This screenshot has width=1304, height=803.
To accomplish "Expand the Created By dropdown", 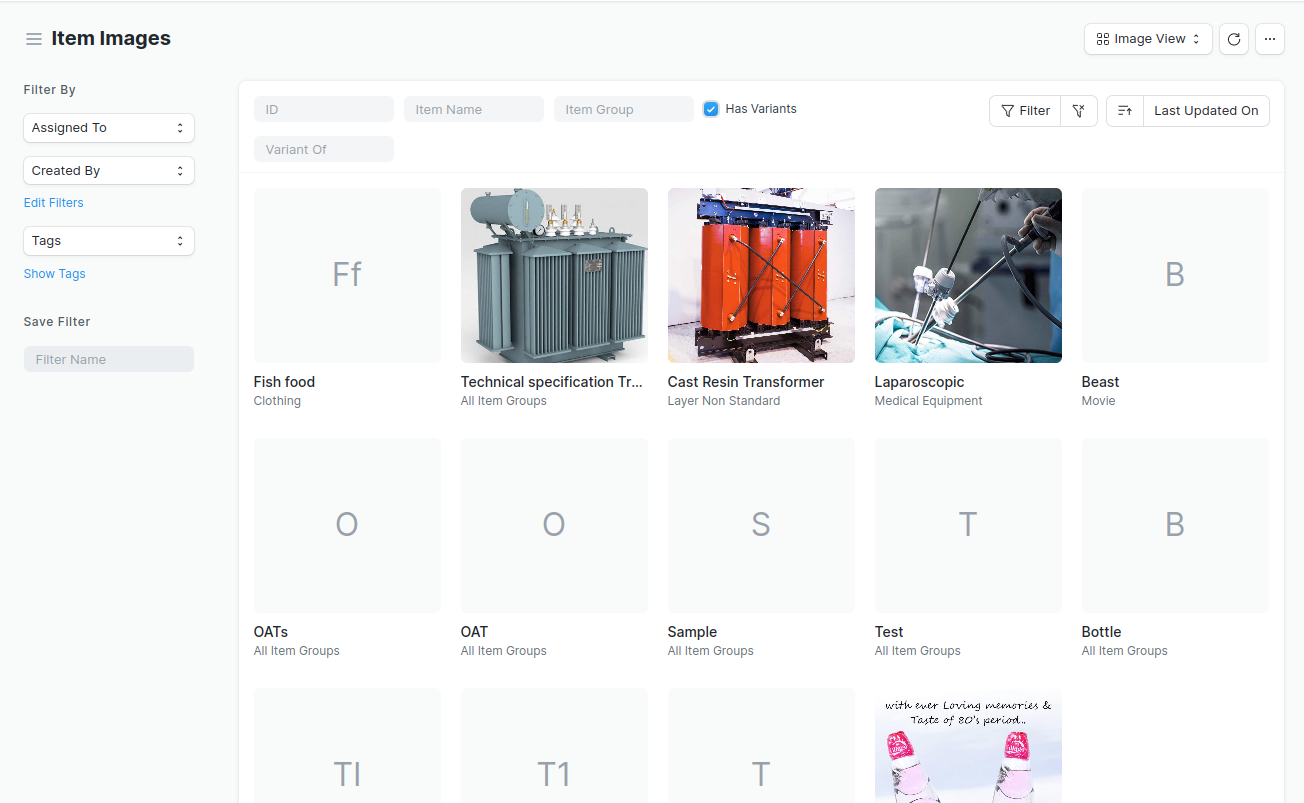I will tap(109, 171).
